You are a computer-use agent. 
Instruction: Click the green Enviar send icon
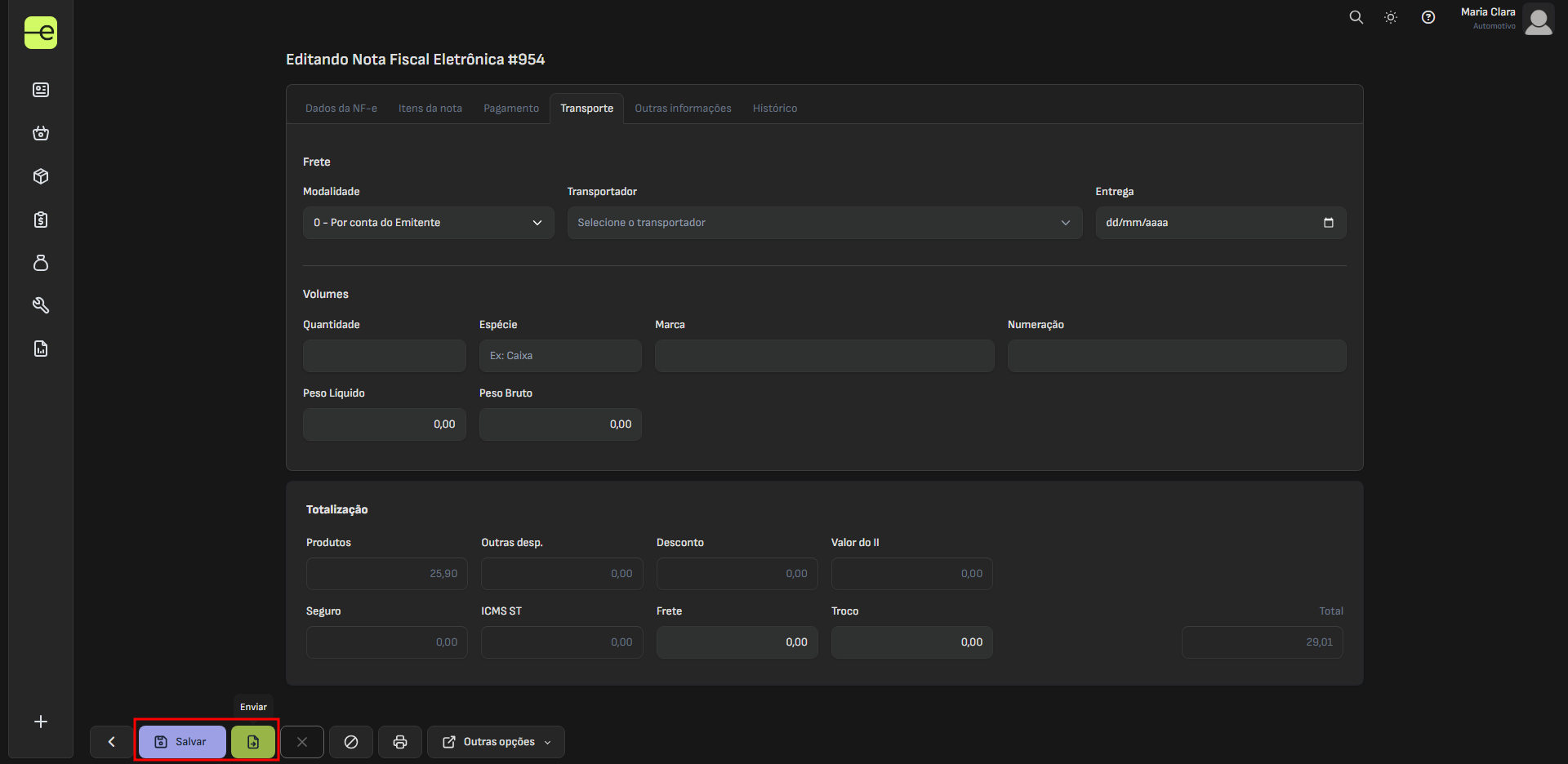pyautogui.click(x=253, y=742)
